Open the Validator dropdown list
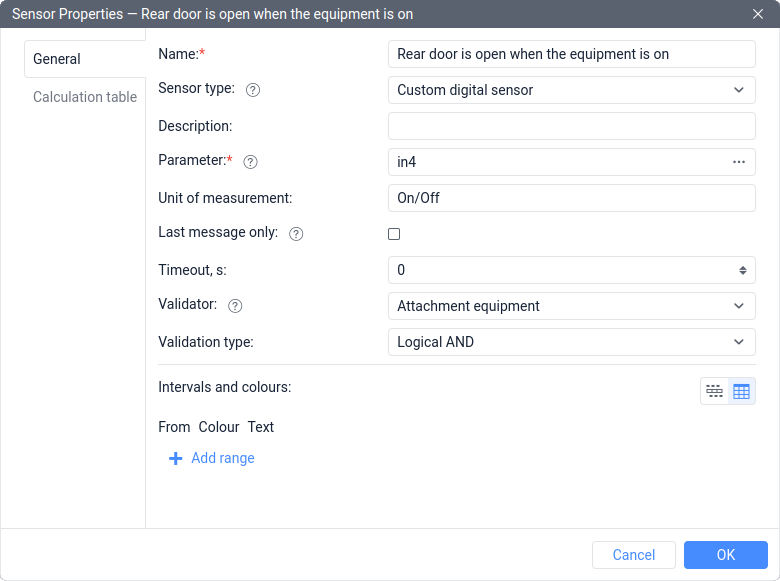This screenshot has width=780, height=581. [x=571, y=306]
